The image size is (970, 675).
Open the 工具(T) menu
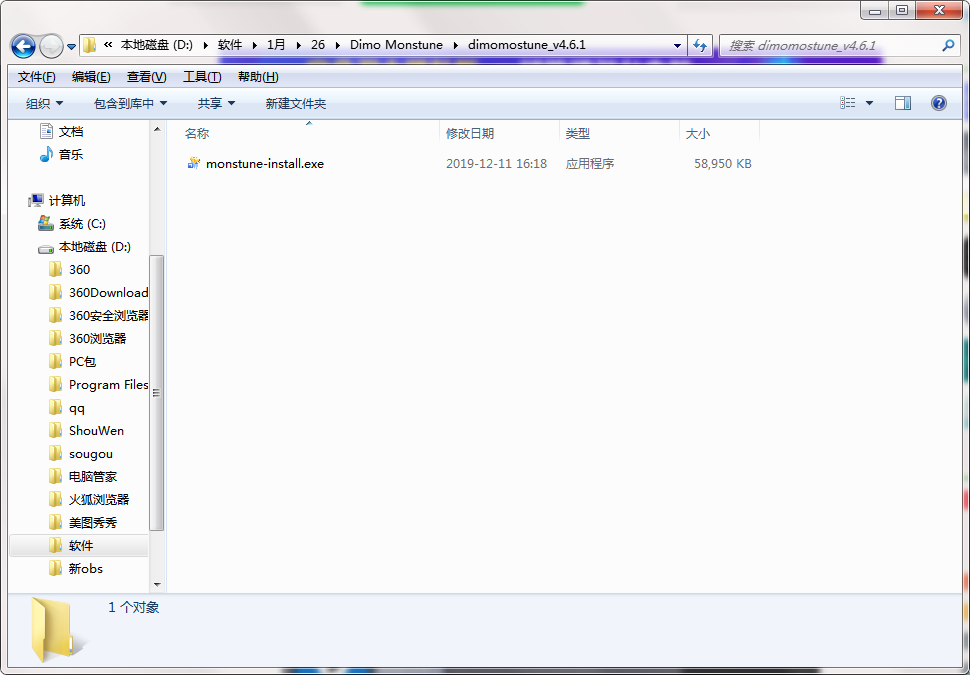click(x=202, y=77)
